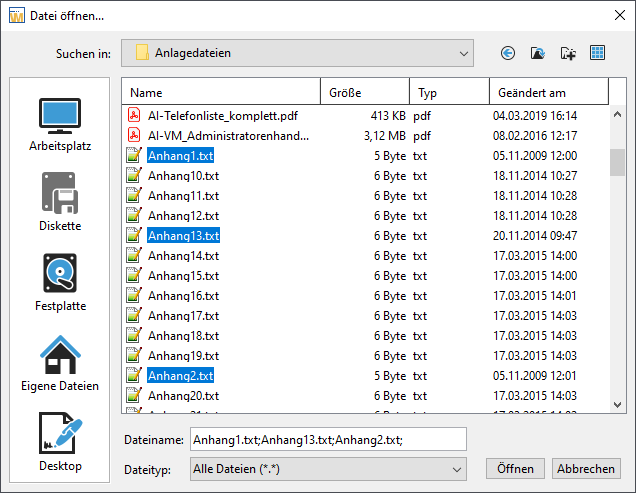Select file name Anhang20.txt
The image size is (636, 493).
tap(183, 396)
